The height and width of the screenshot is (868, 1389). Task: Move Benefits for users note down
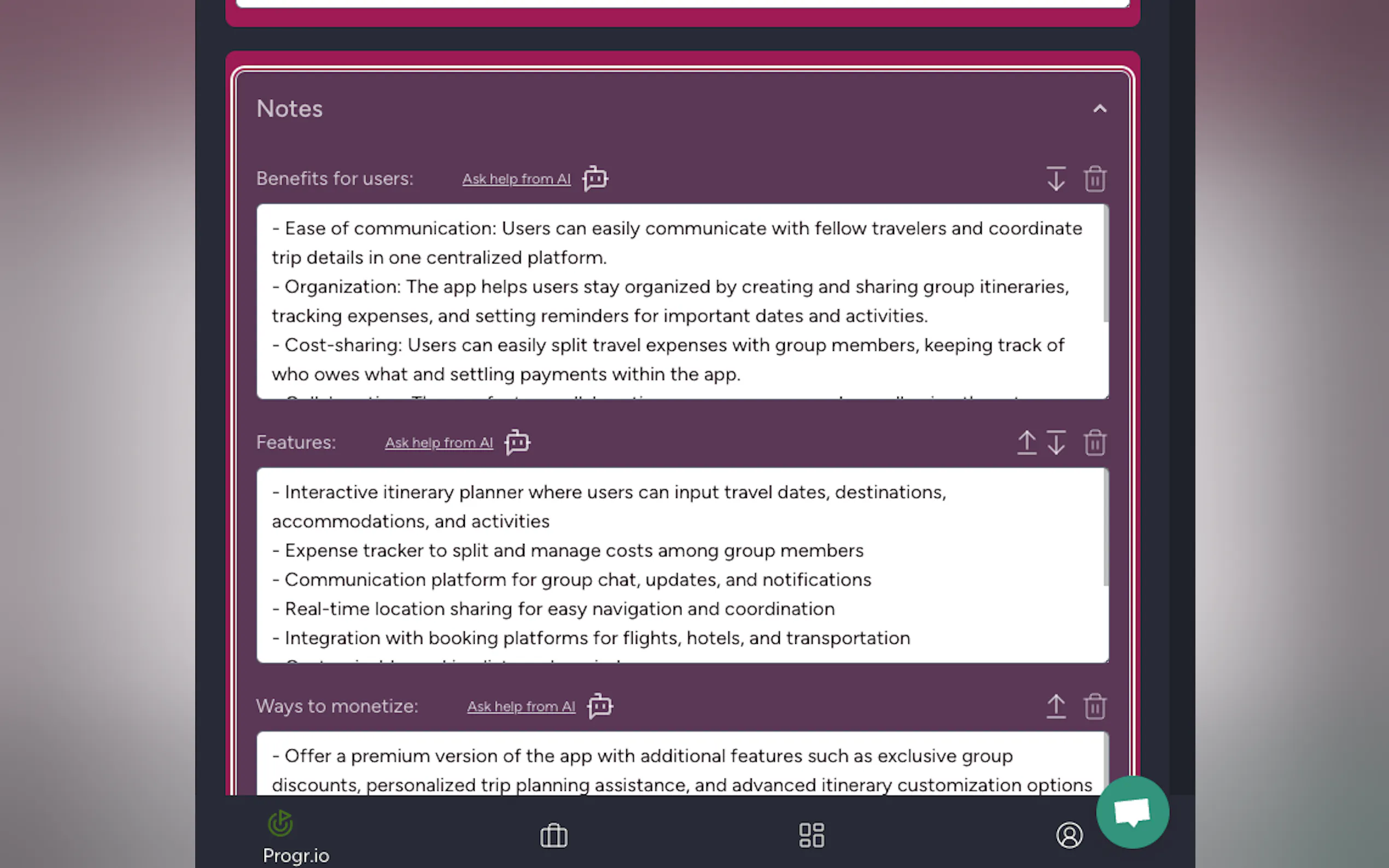(1055, 179)
